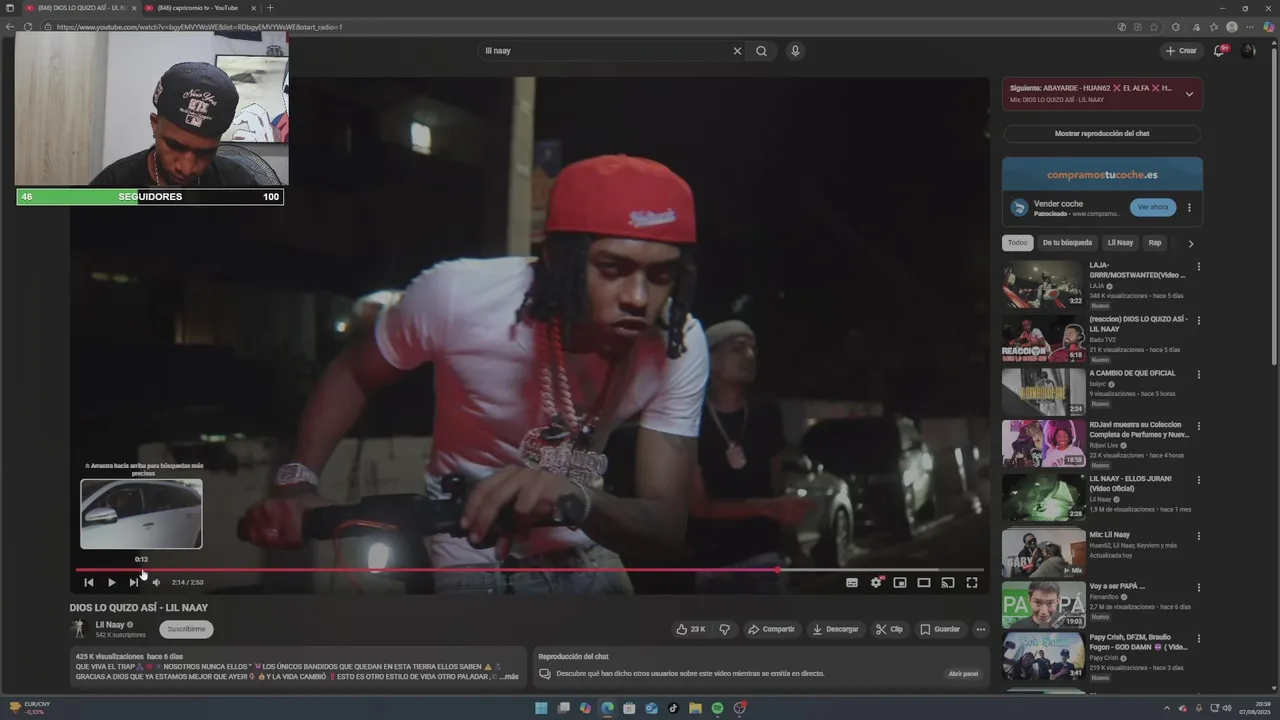Open the more-actions ellipsis under the video

981,629
